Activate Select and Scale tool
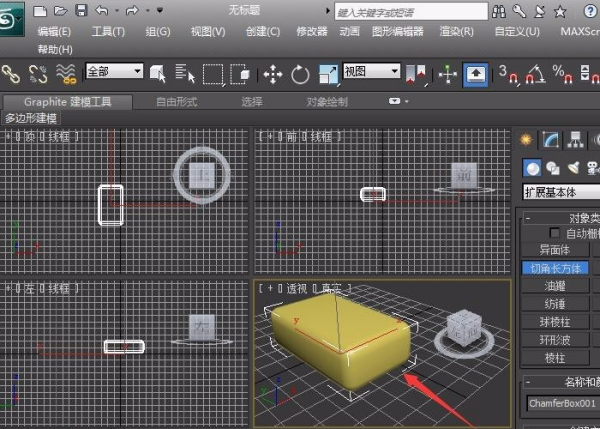 coord(328,74)
